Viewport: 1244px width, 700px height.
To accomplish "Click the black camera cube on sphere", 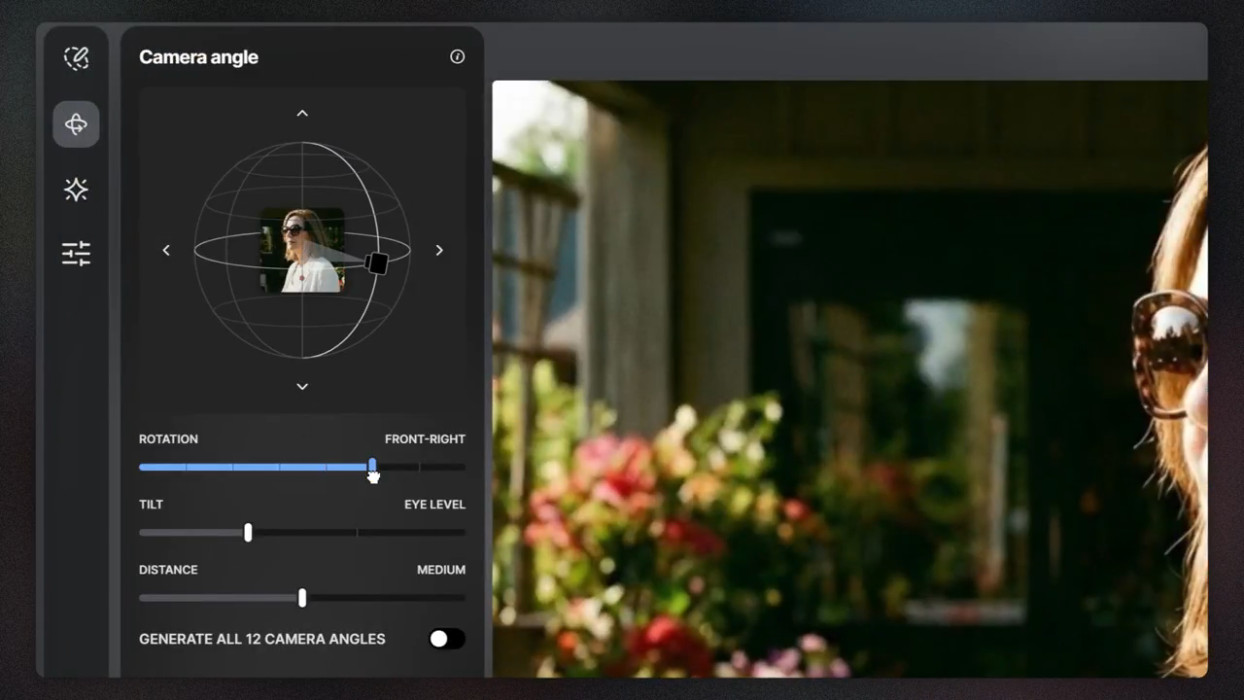I will tap(377, 263).
